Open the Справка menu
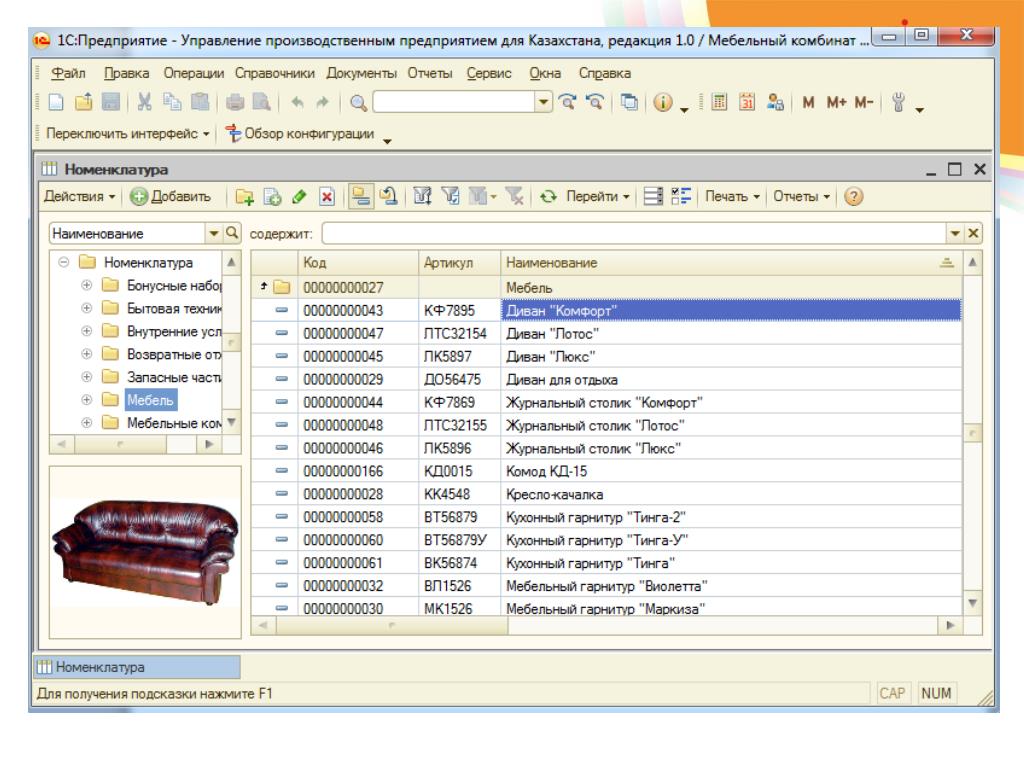 click(605, 73)
